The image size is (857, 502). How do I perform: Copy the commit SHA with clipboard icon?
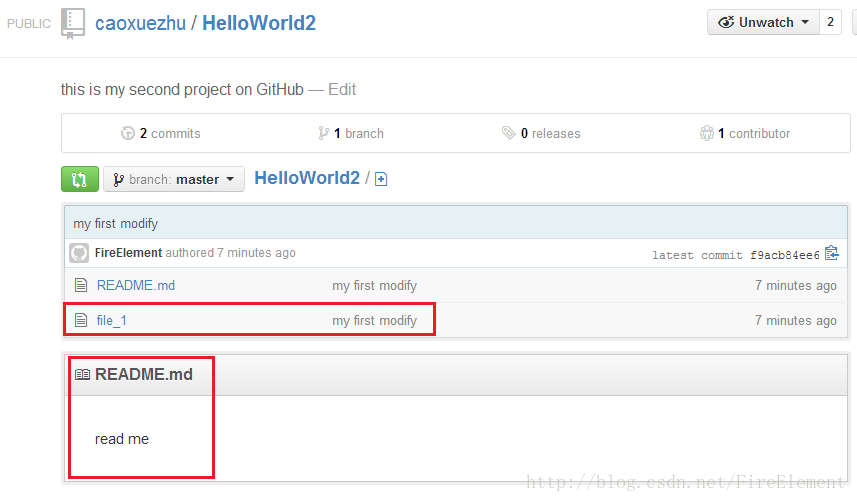point(831,253)
